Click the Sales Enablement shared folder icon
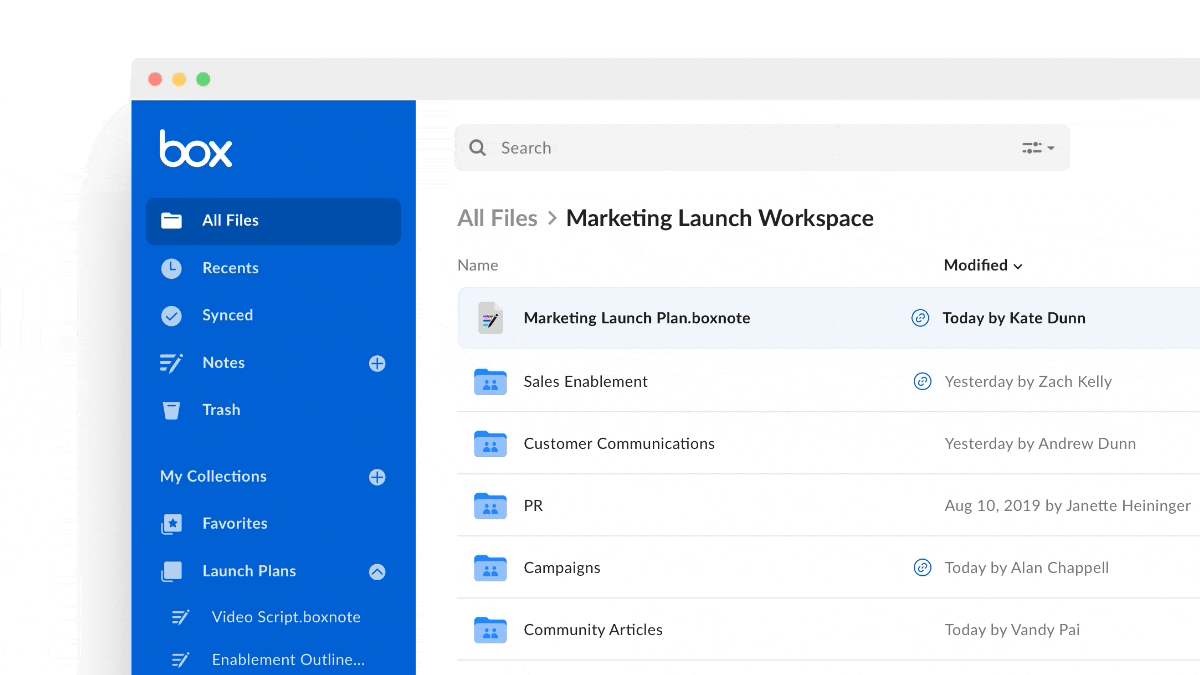The image size is (1200, 675). pyautogui.click(x=490, y=381)
